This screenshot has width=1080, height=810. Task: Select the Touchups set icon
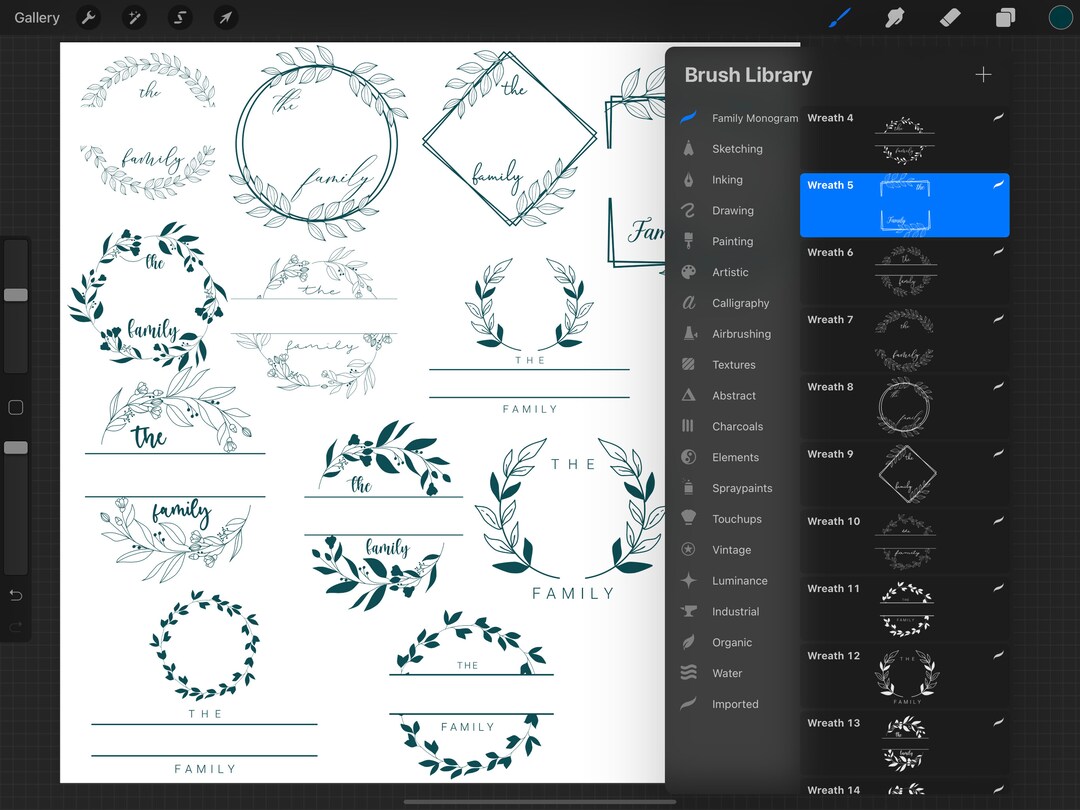pos(688,518)
